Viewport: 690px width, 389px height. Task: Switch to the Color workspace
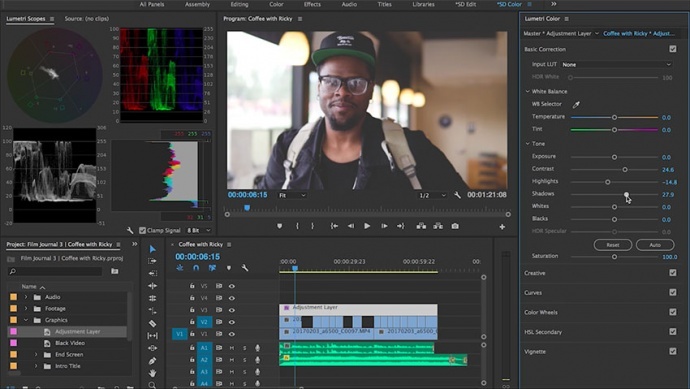(276, 4)
